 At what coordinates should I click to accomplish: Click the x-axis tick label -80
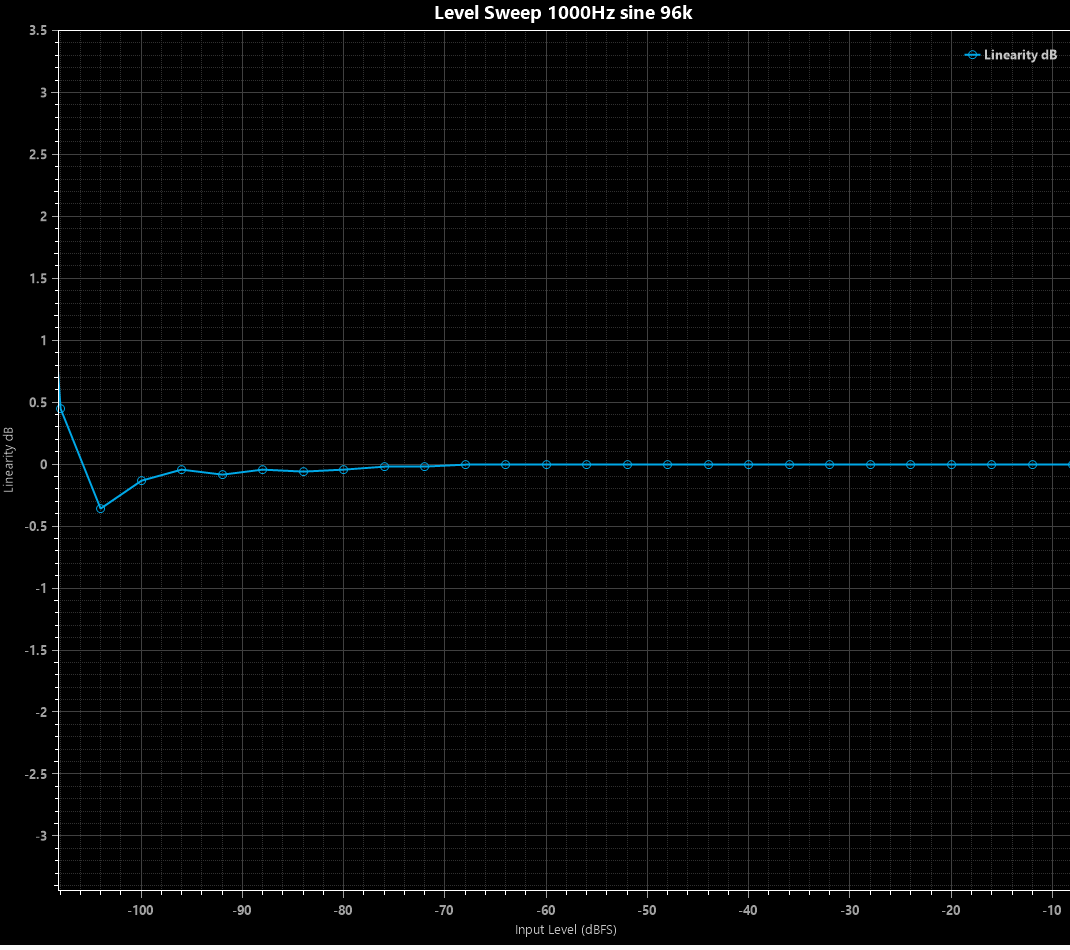pos(343,910)
